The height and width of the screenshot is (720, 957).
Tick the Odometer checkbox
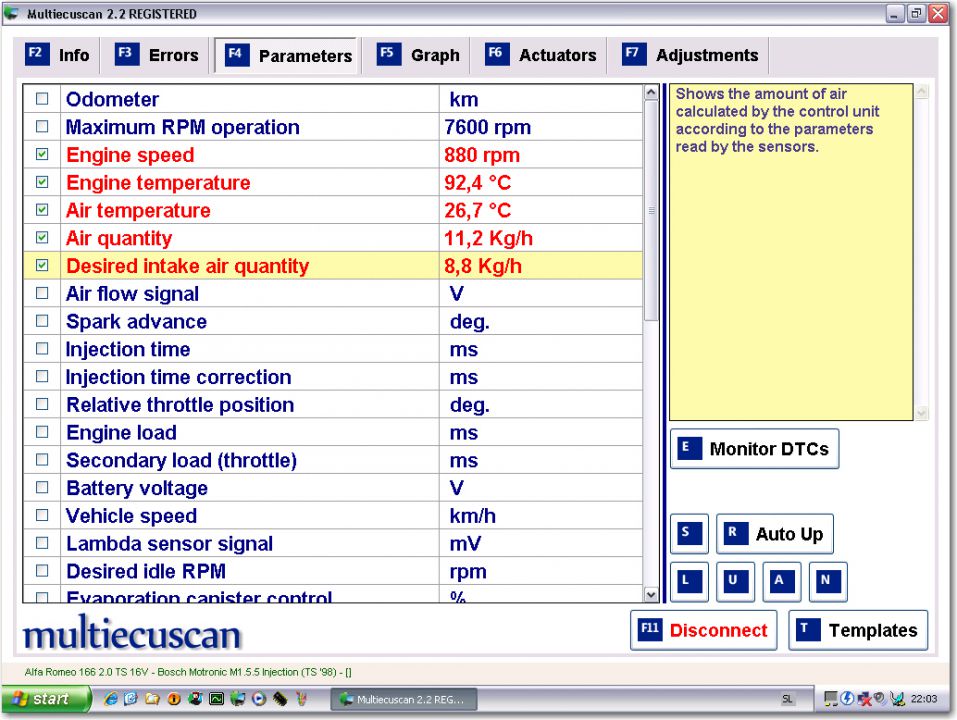pos(42,98)
